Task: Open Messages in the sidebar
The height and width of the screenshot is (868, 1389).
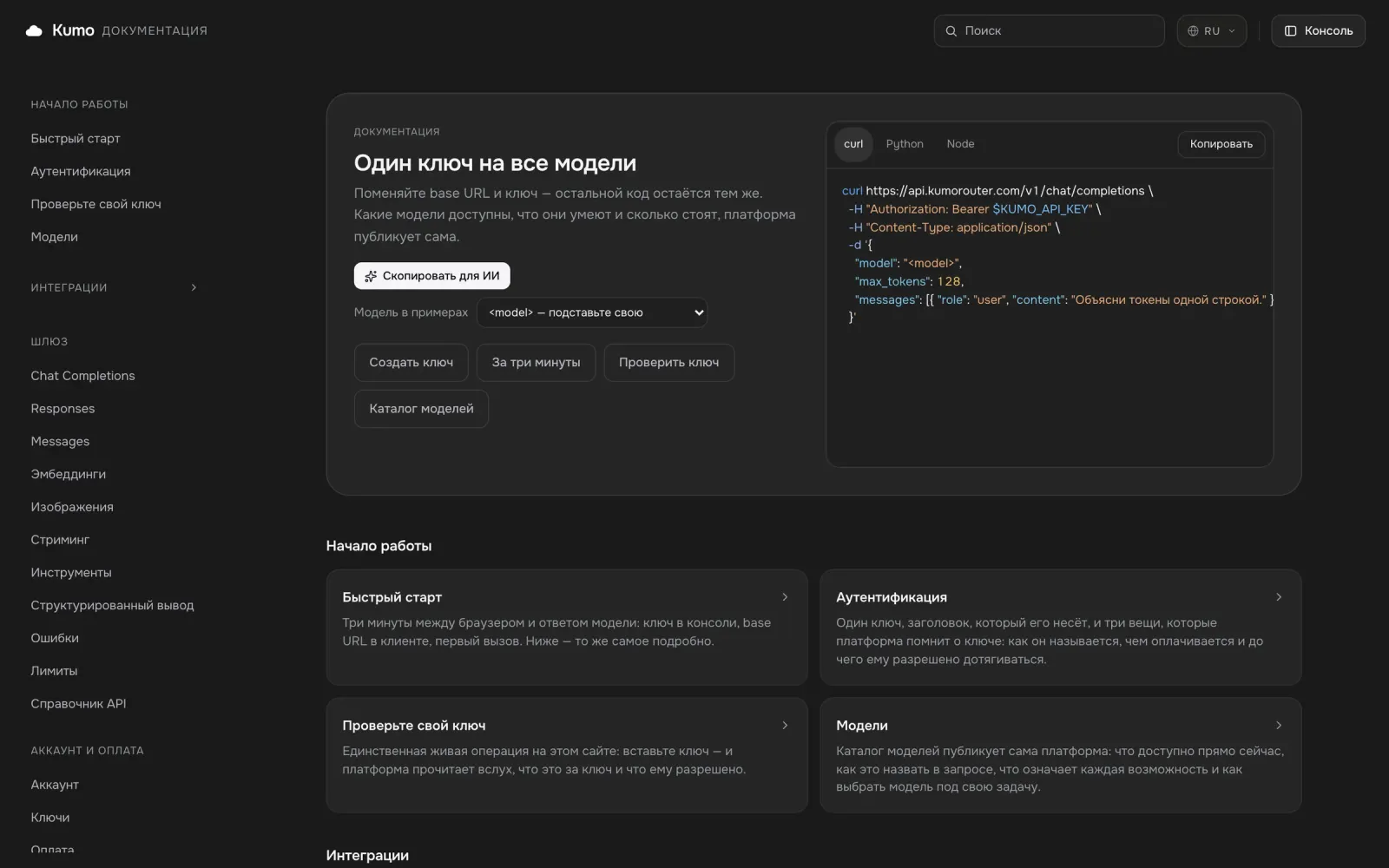Action: pyautogui.click(x=60, y=442)
